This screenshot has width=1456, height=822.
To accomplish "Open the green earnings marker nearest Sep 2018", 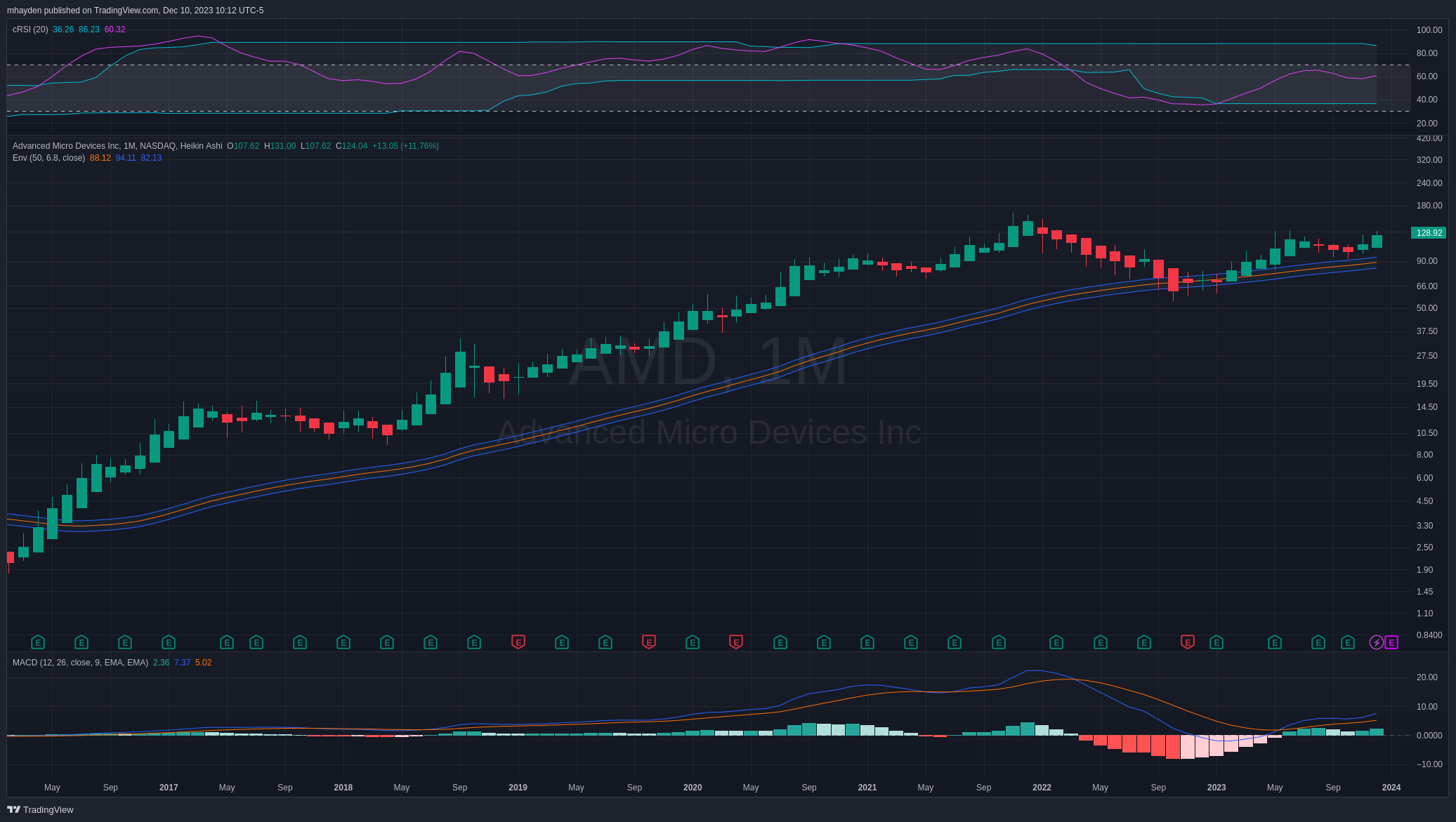I will (x=474, y=642).
